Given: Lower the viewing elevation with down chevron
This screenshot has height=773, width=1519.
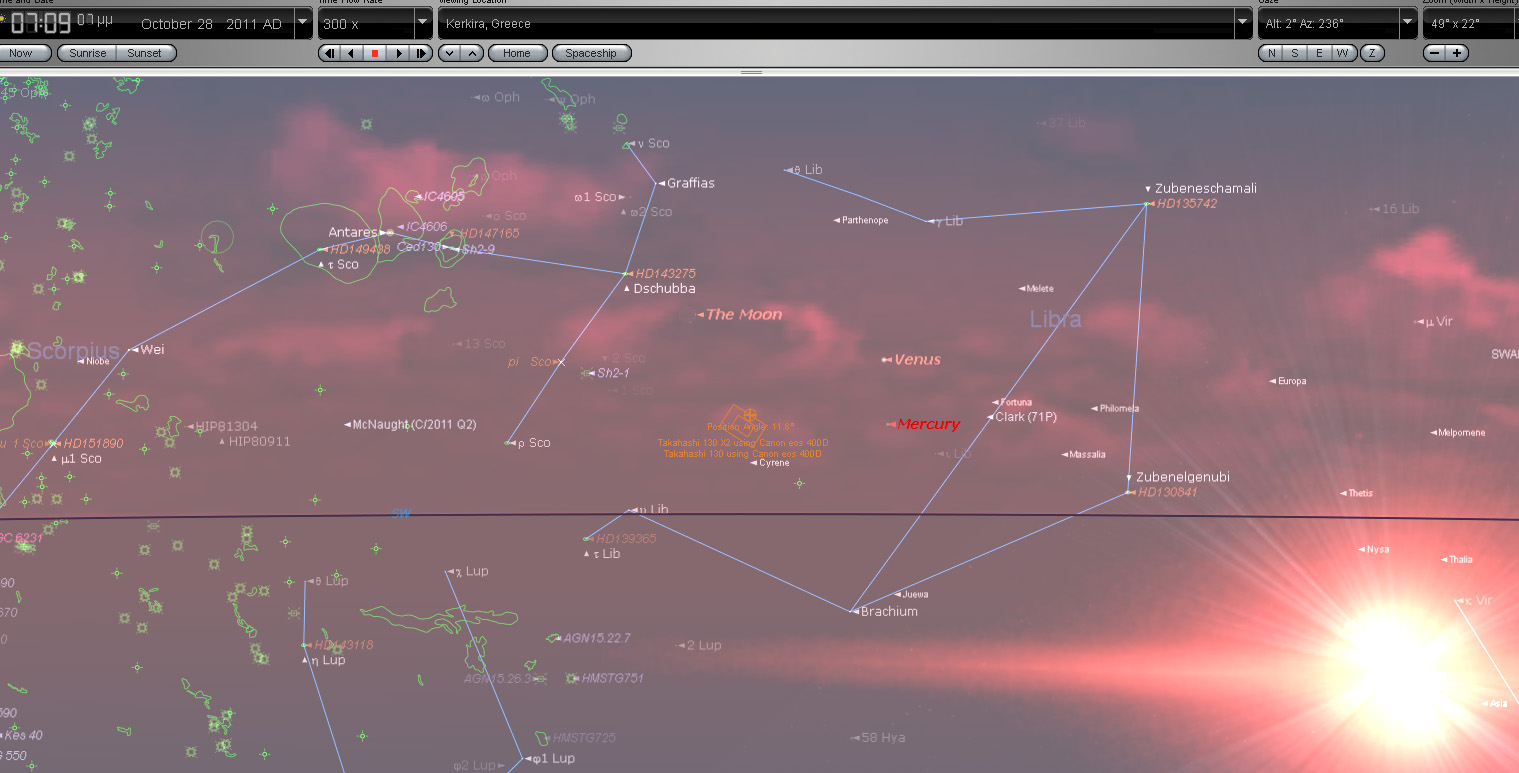Looking at the screenshot, I should 449,53.
